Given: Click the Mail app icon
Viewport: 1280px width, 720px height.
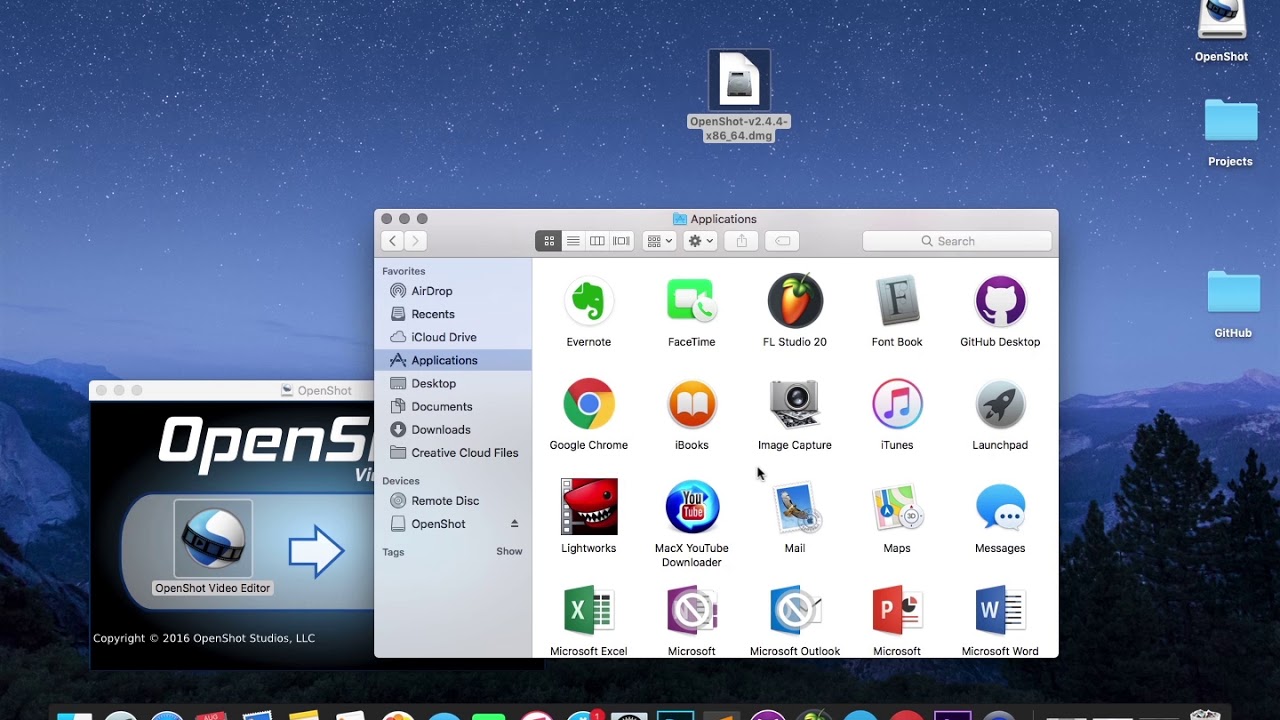Looking at the screenshot, I should [795, 507].
